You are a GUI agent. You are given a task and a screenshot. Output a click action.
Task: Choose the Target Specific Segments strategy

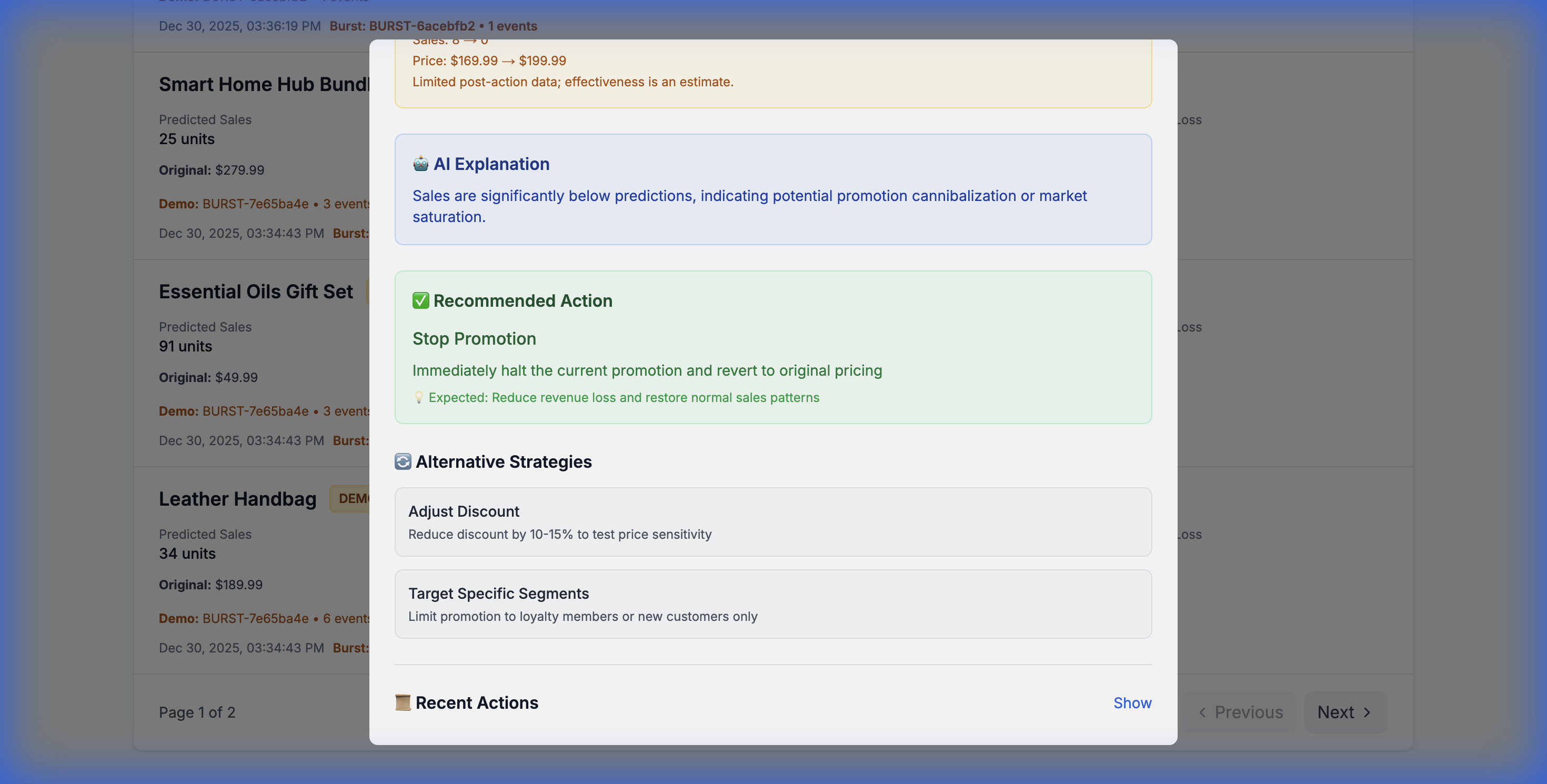click(x=773, y=604)
